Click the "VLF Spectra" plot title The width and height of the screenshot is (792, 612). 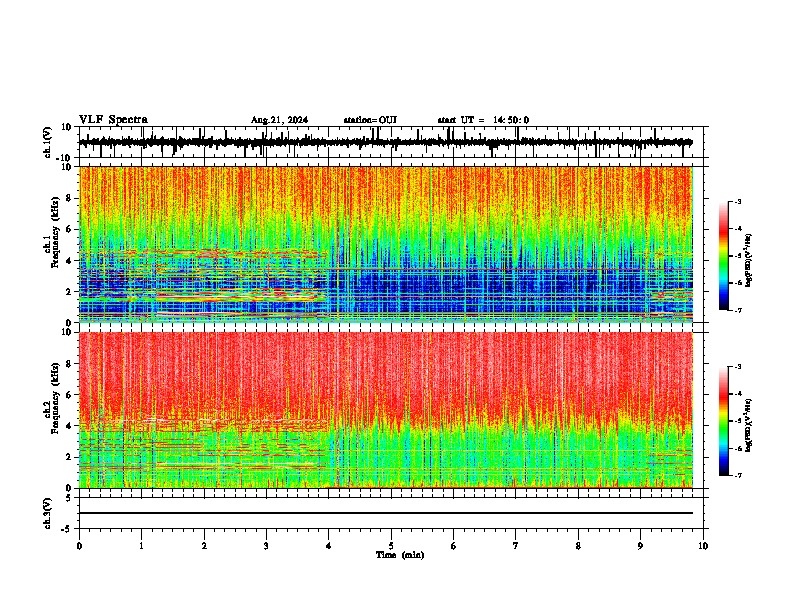[x=113, y=120]
